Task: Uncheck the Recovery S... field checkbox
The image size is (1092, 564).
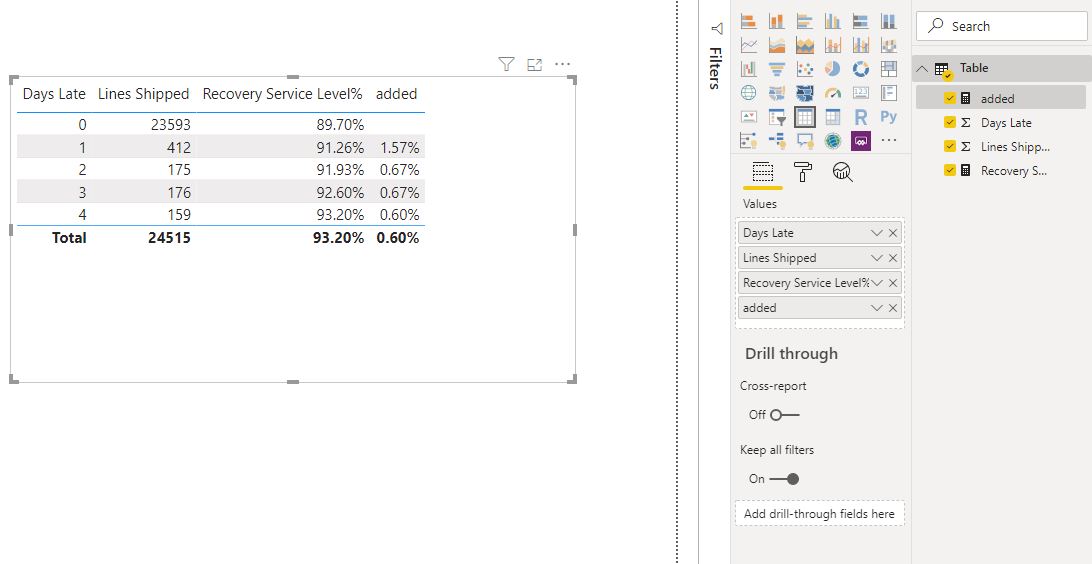Action: coord(950,170)
